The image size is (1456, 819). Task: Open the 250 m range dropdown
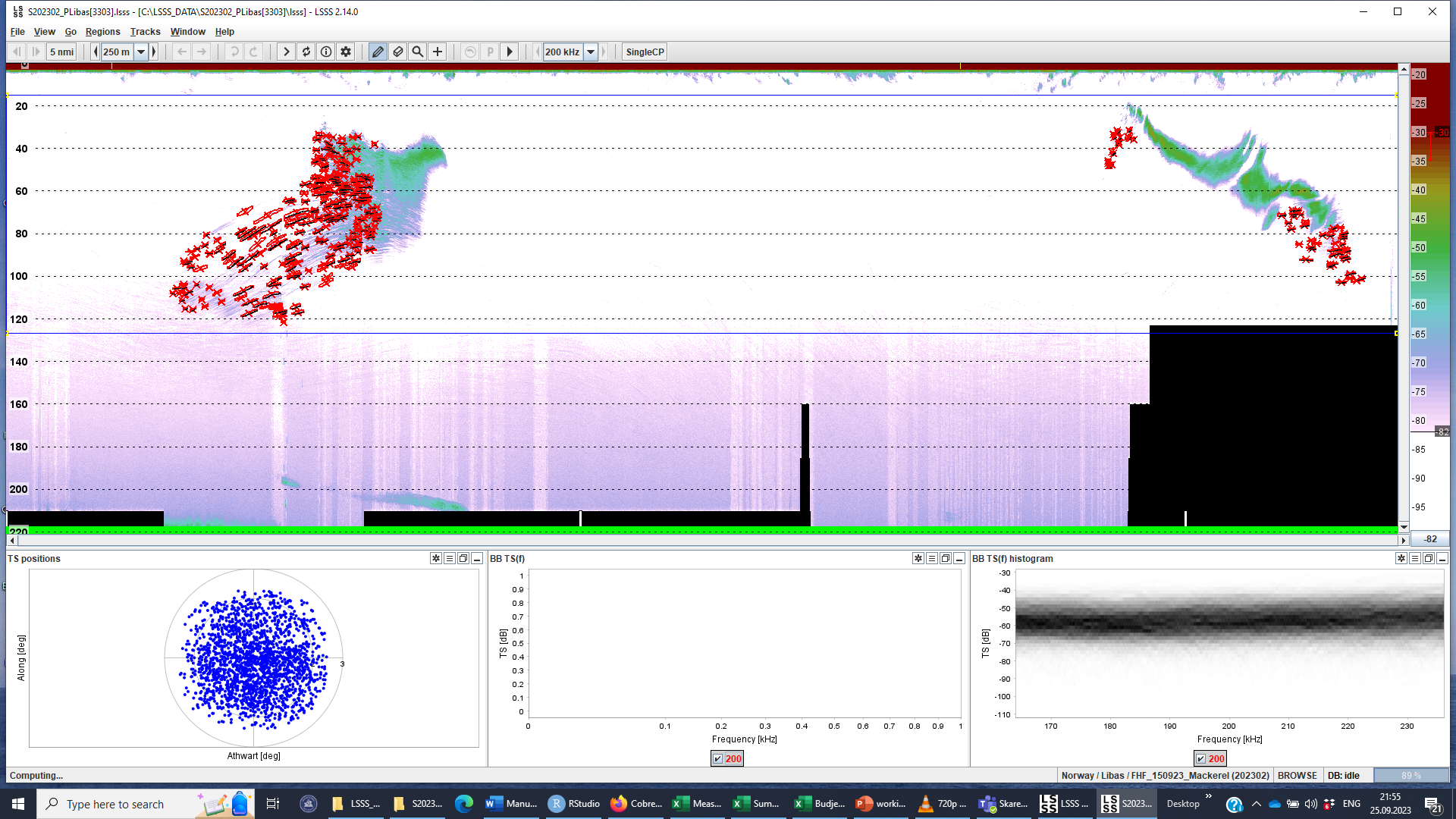141,52
